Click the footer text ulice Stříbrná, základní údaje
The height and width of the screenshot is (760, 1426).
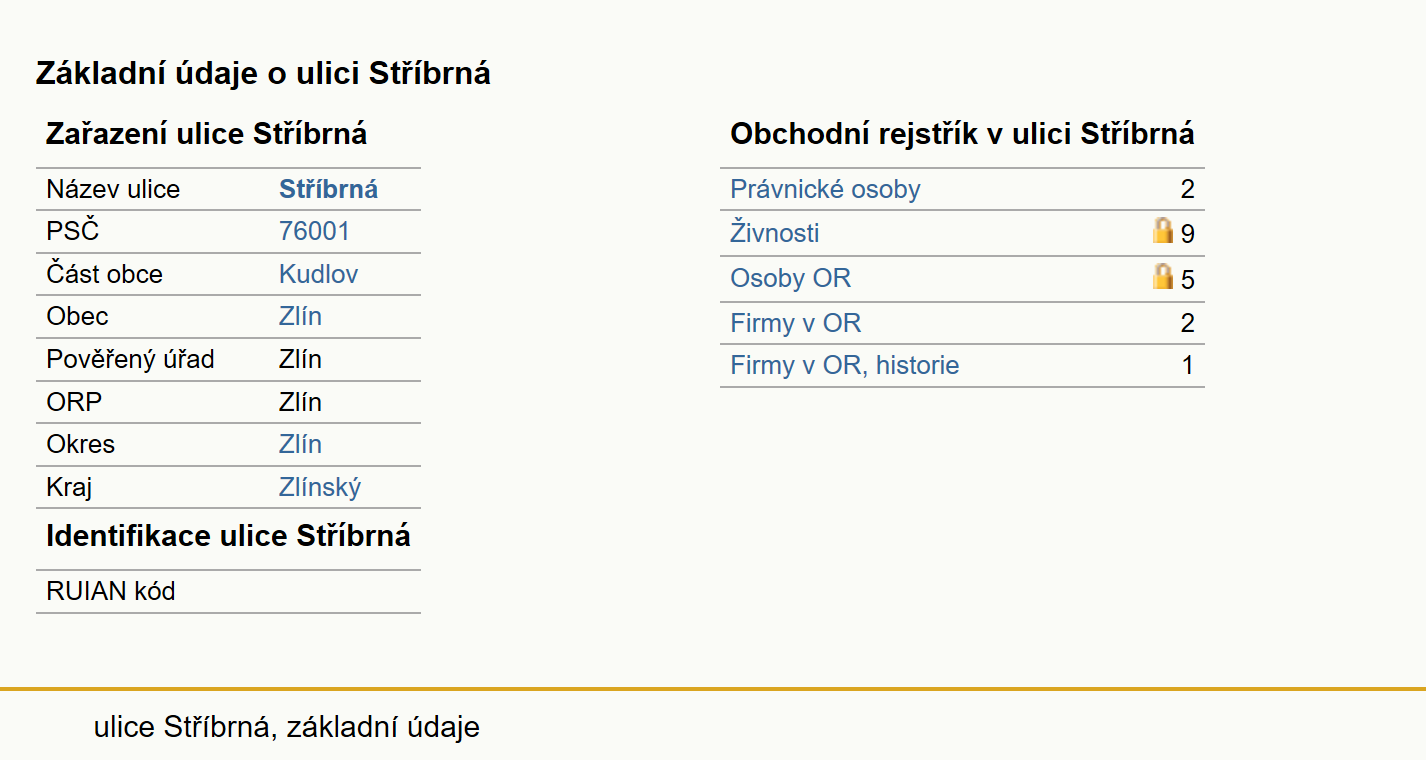click(x=286, y=727)
